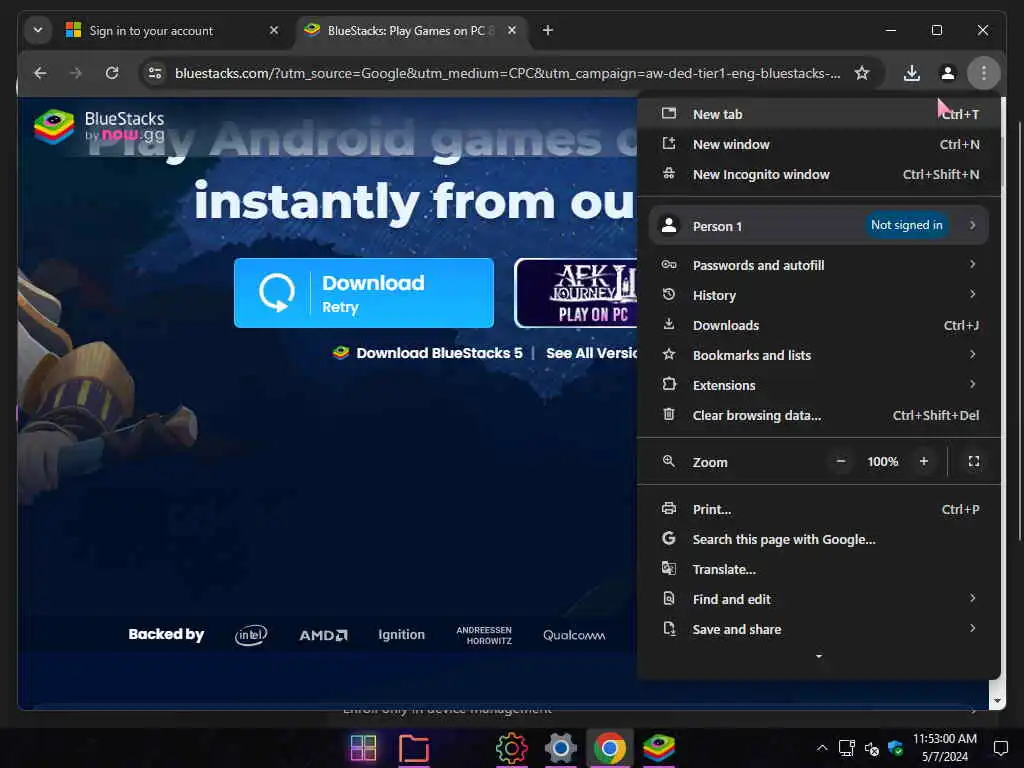Select Print... from the menu
Screen dimensions: 1024x768
(819, 509)
